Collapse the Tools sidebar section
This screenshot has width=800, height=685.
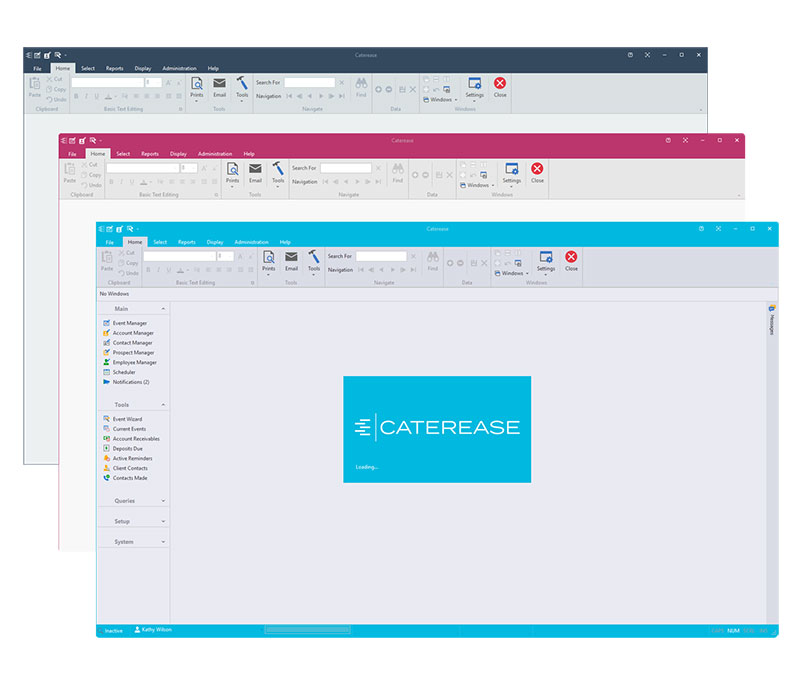(x=163, y=404)
